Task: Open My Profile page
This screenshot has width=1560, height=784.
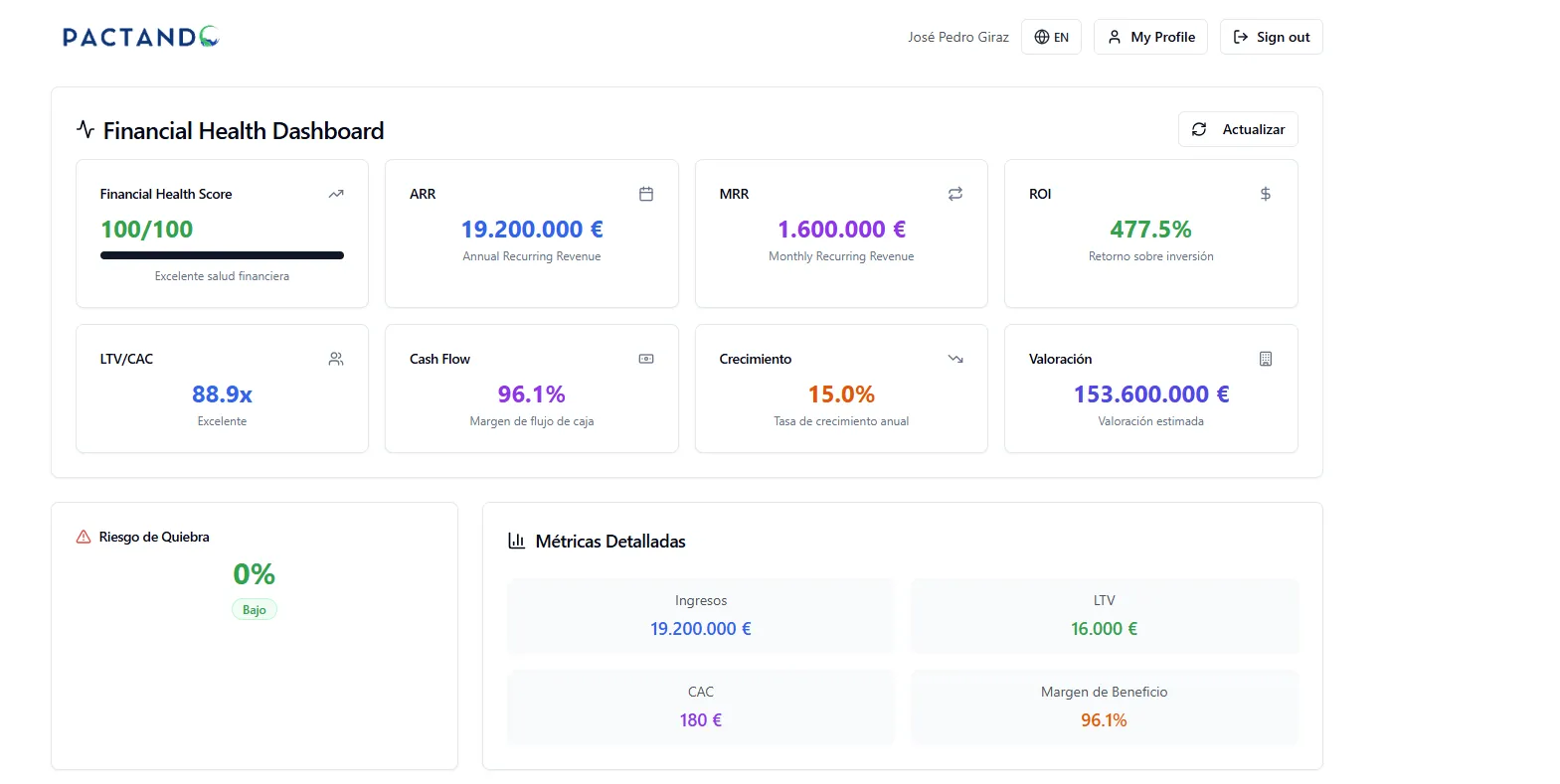Action: [1150, 37]
